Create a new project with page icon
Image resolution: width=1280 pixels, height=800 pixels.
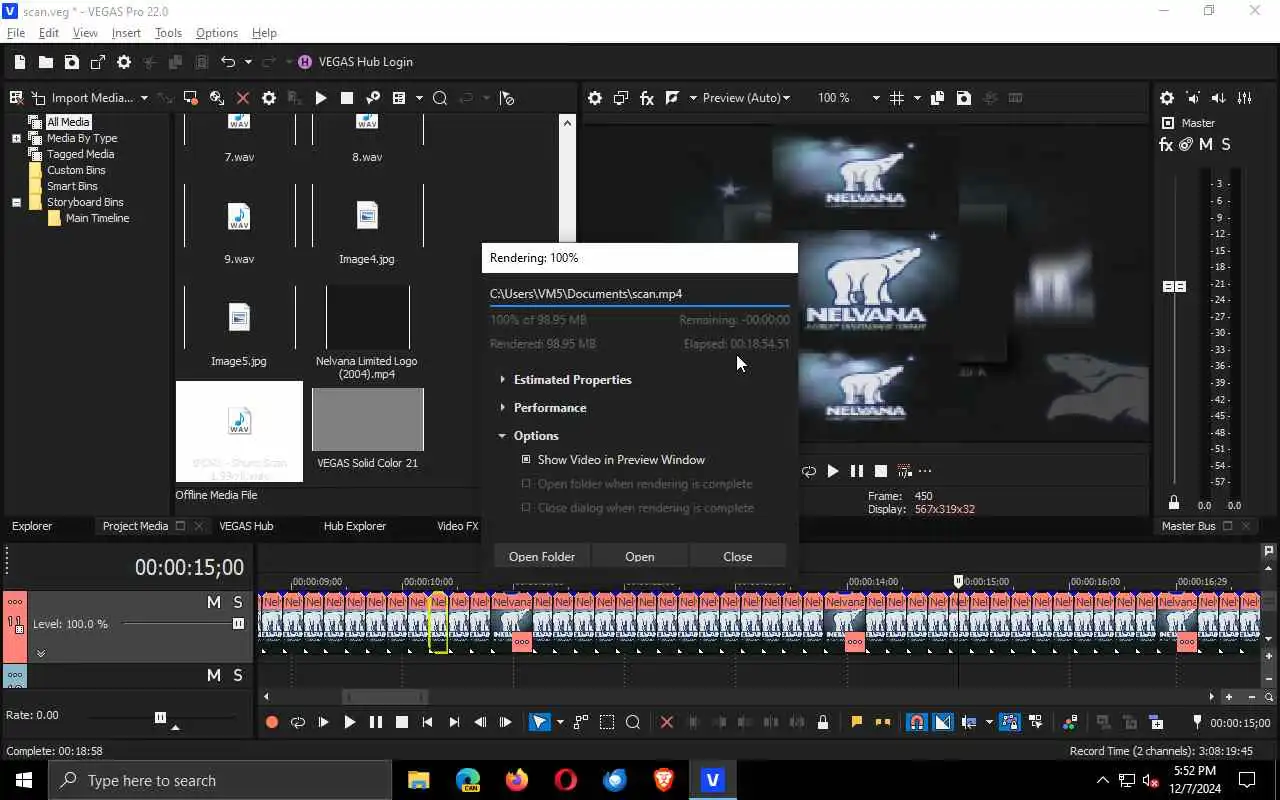point(20,62)
